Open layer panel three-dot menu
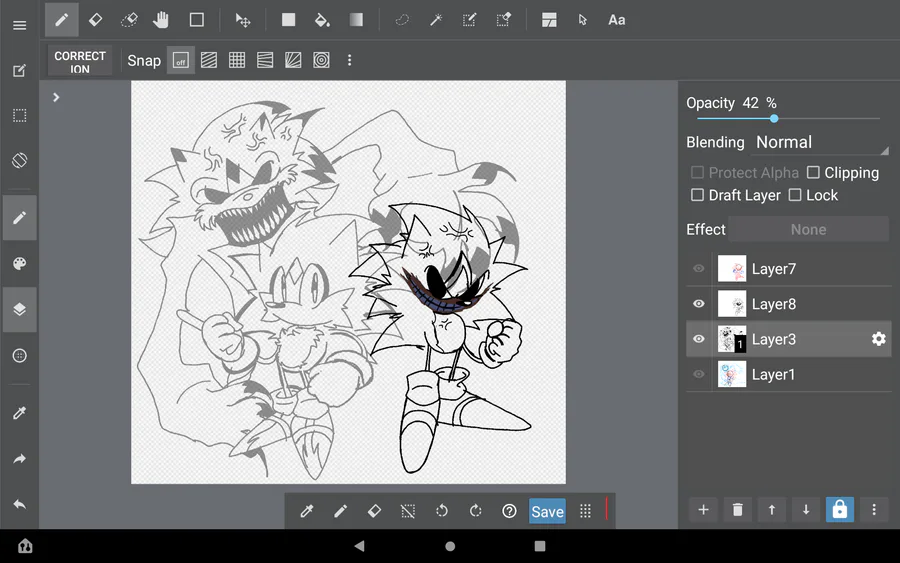The width and height of the screenshot is (900, 563). 874,510
